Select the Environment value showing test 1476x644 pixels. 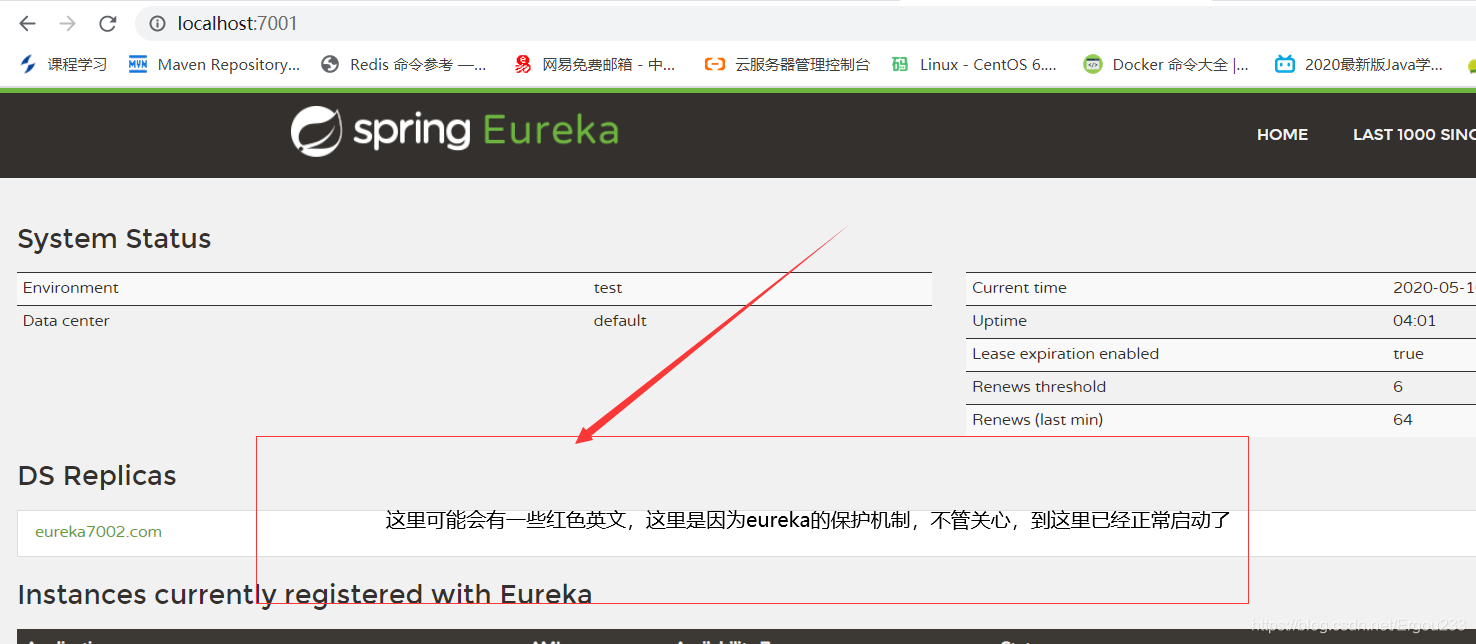pos(608,287)
